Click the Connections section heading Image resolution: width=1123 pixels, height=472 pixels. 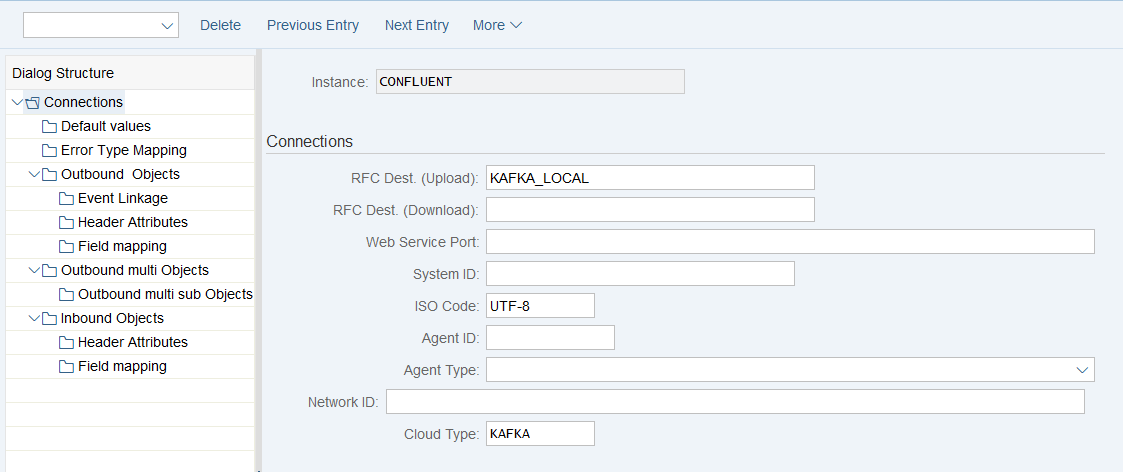[x=309, y=141]
